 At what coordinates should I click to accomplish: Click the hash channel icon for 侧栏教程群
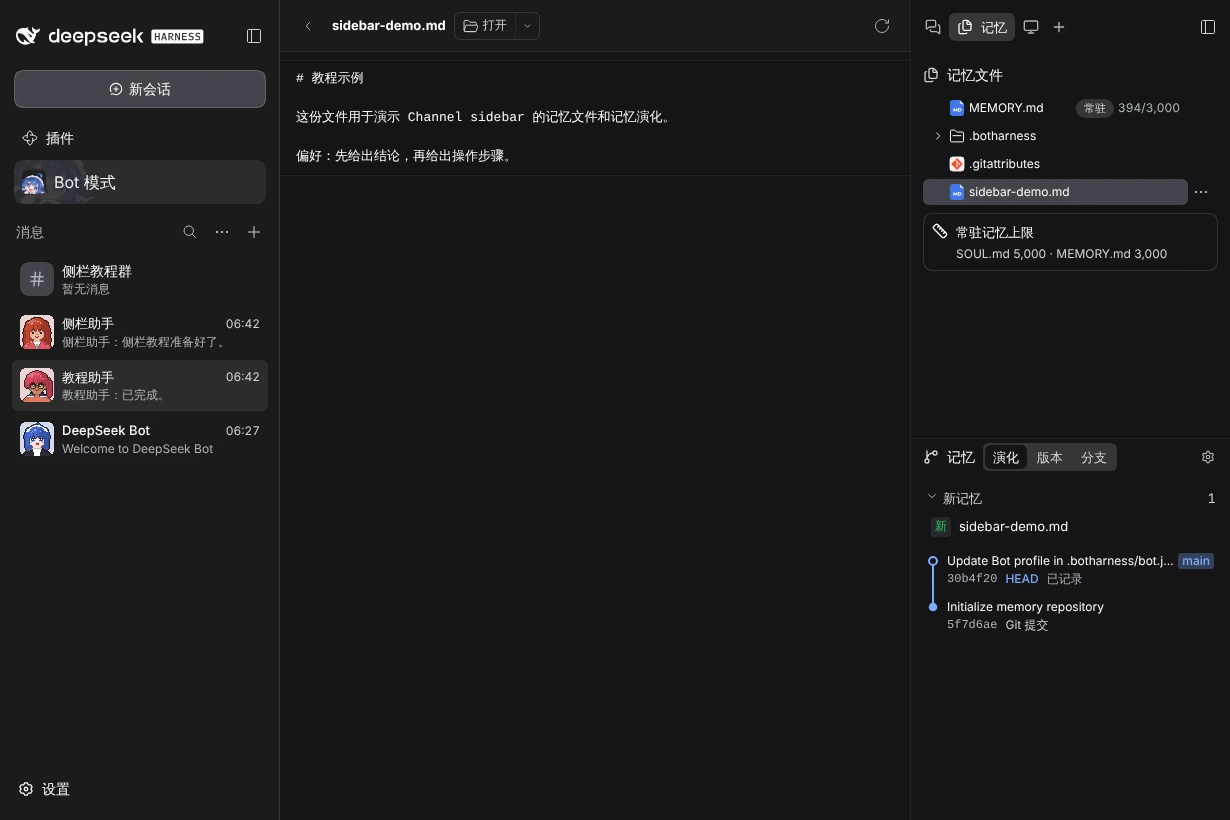point(37,279)
